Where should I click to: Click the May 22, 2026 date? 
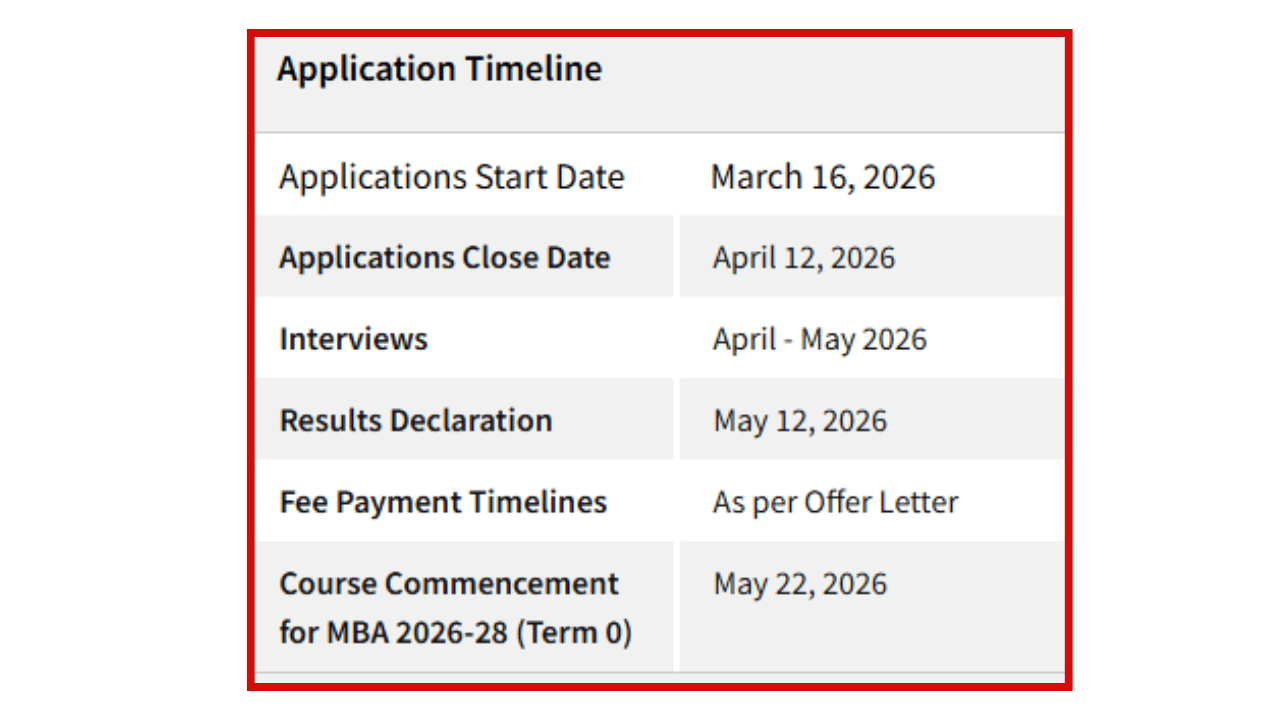click(799, 584)
